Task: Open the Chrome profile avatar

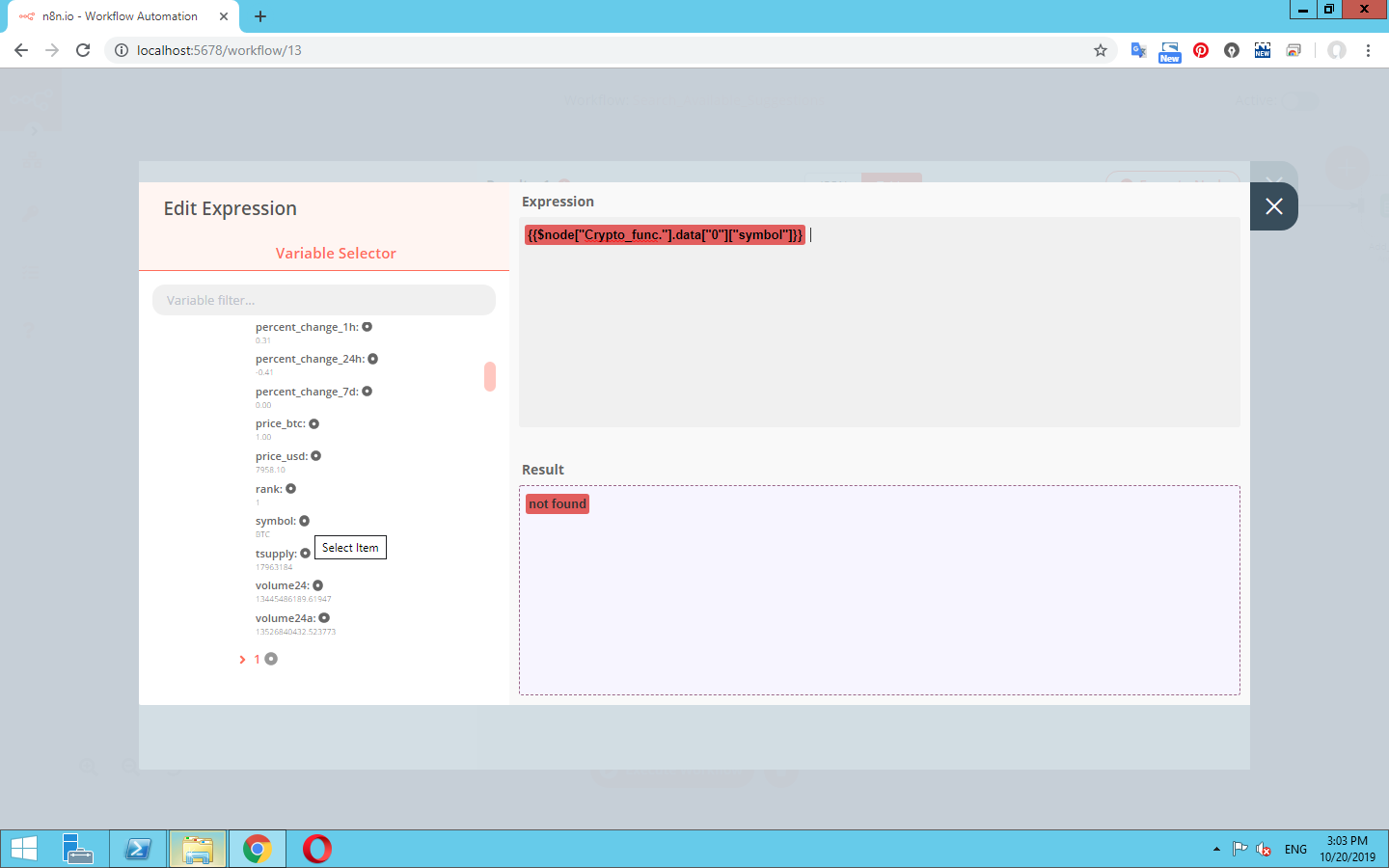Action: 1336,50
